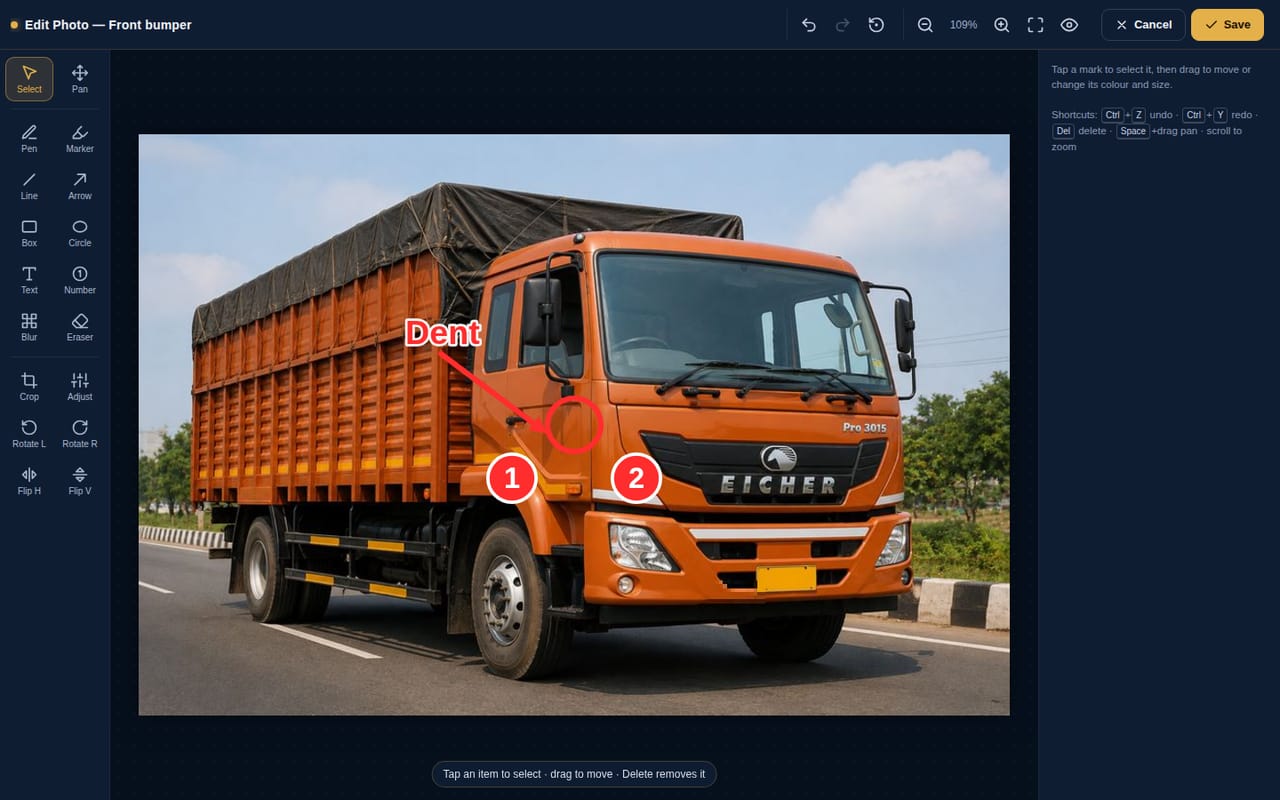Select the Line tool
Viewport: 1280px width, 800px height.
point(29,185)
